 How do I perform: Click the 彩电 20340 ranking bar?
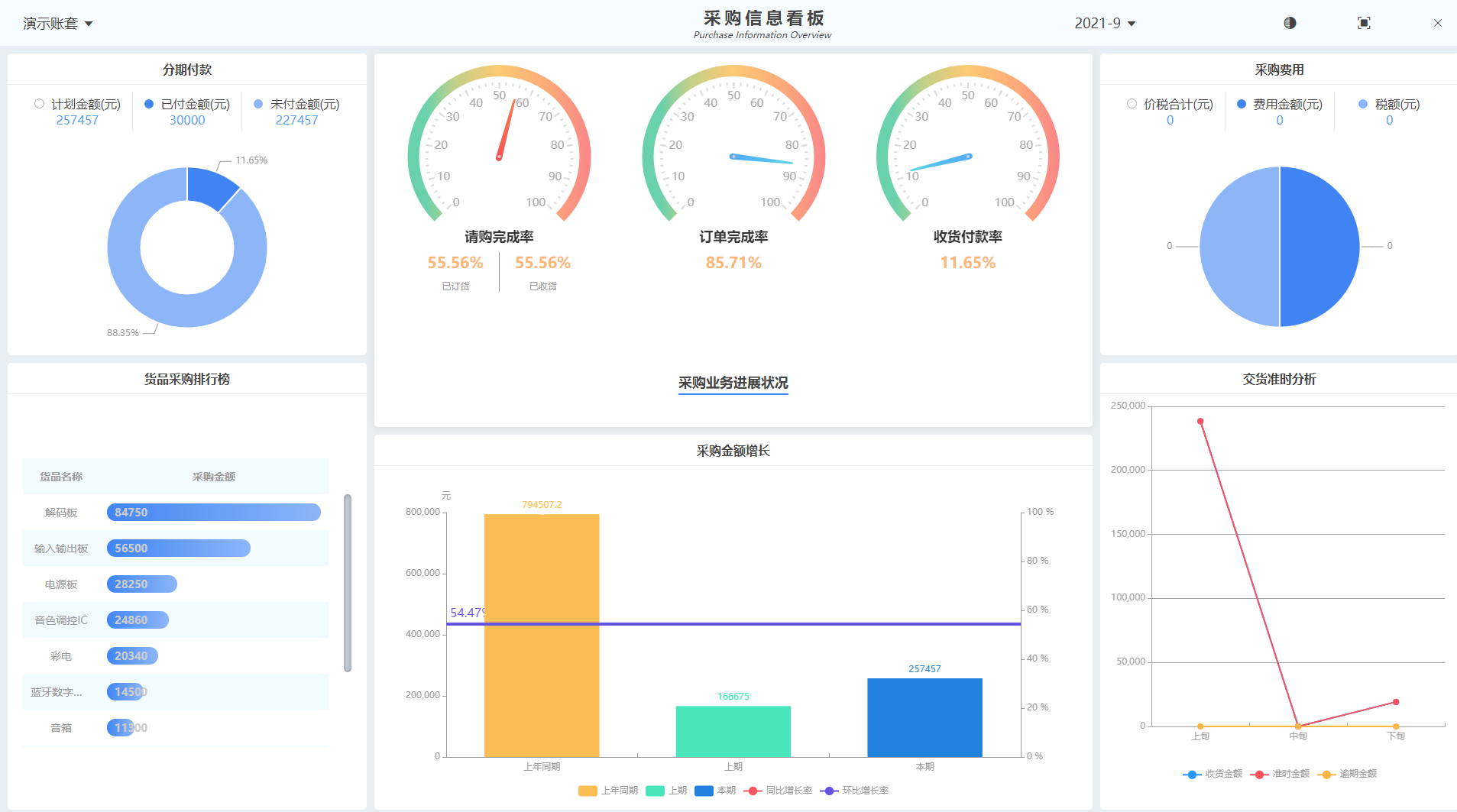[132, 656]
